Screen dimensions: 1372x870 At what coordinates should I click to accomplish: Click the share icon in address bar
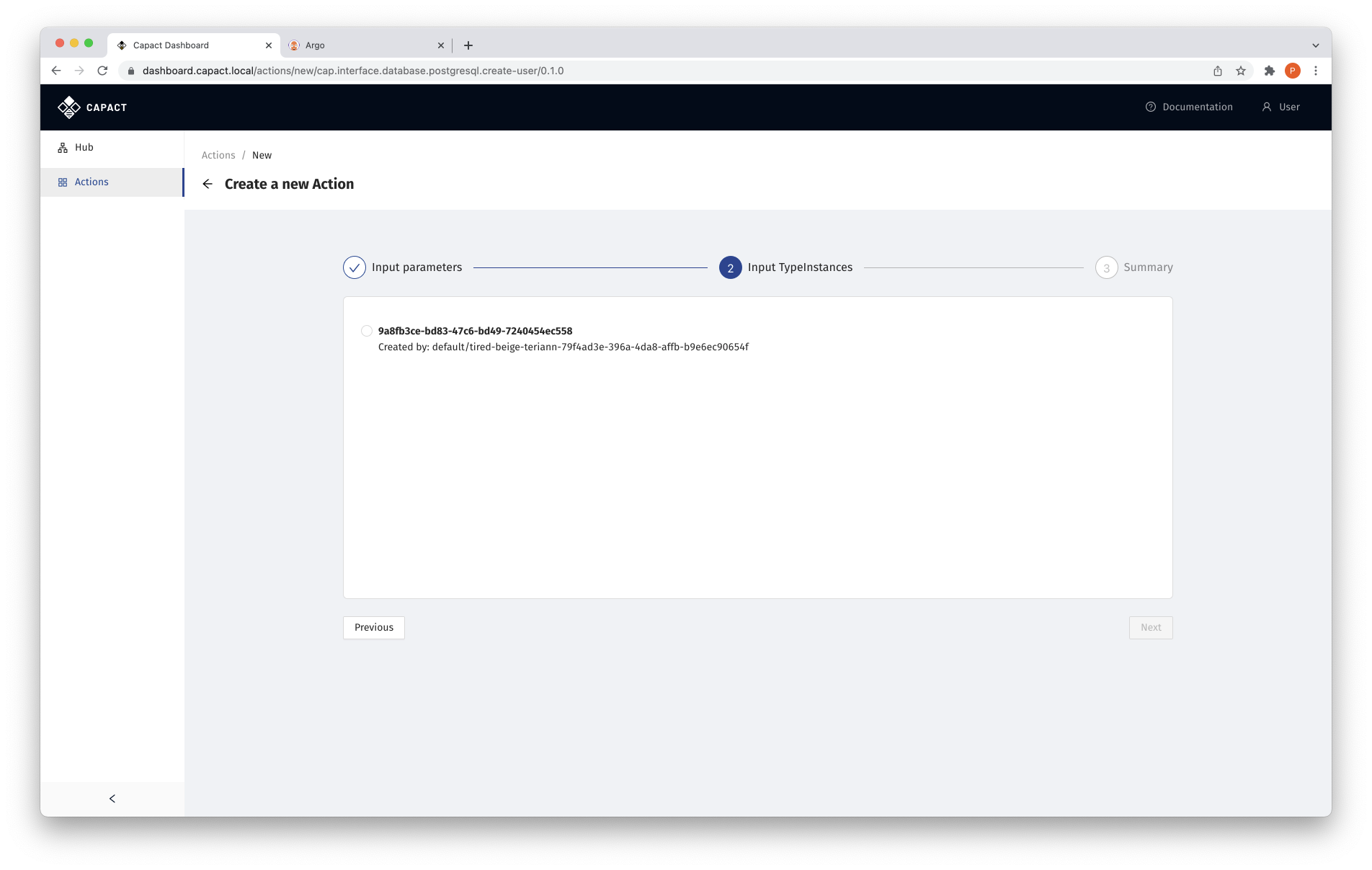1218,71
